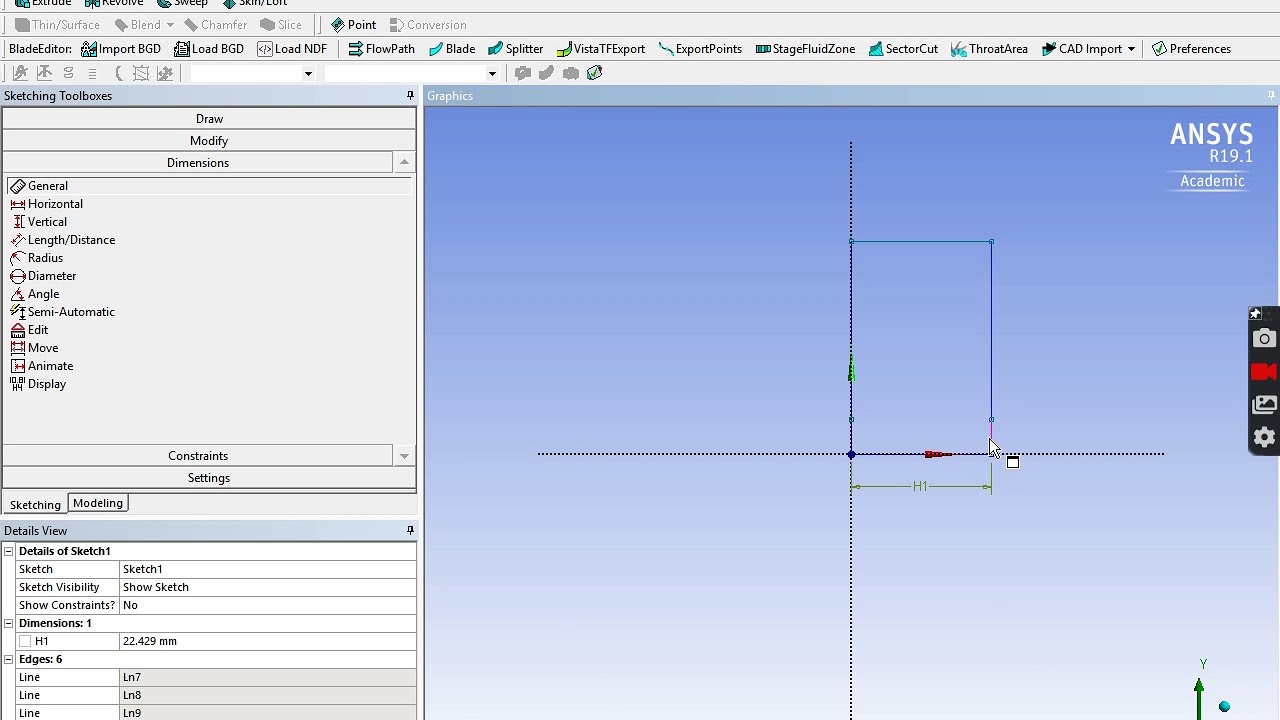Pin the Graphics panel
The image size is (1280, 720).
click(x=1271, y=96)
